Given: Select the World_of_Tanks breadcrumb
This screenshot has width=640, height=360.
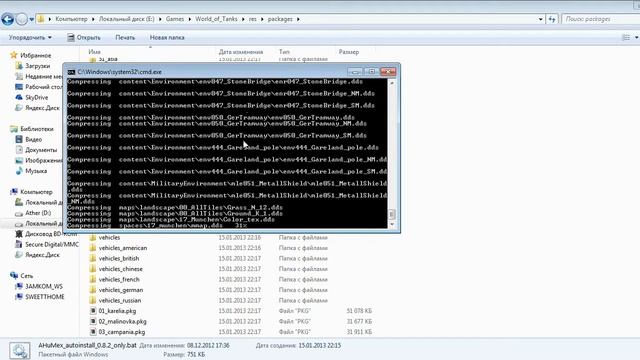Looking at the screenshot, I should pyautogui.click(x=216, y=19).
